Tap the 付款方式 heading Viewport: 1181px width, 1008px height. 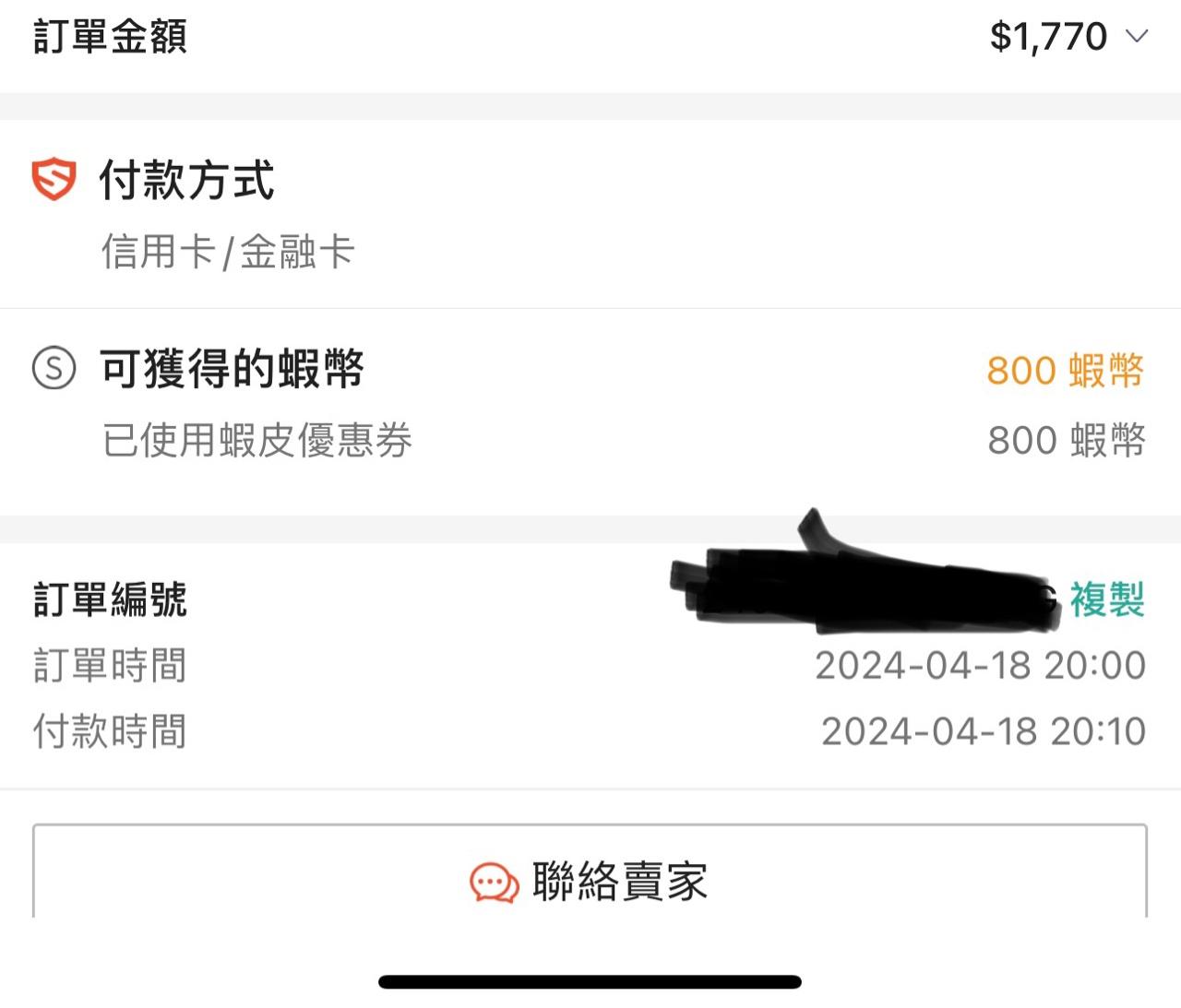coord(186,180)
